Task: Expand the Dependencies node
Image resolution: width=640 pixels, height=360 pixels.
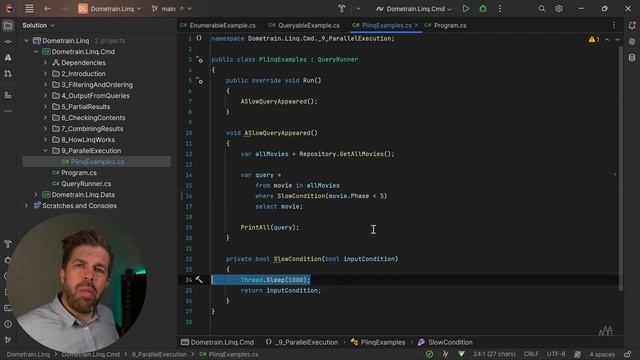Action: coord(45,62)
